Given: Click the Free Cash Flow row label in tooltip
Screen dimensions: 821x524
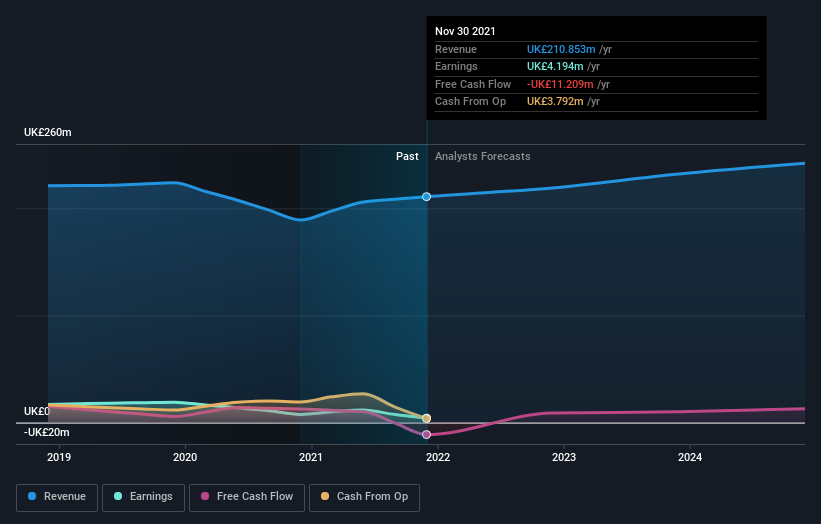Looking at the screenshot, I should [473, 84].
